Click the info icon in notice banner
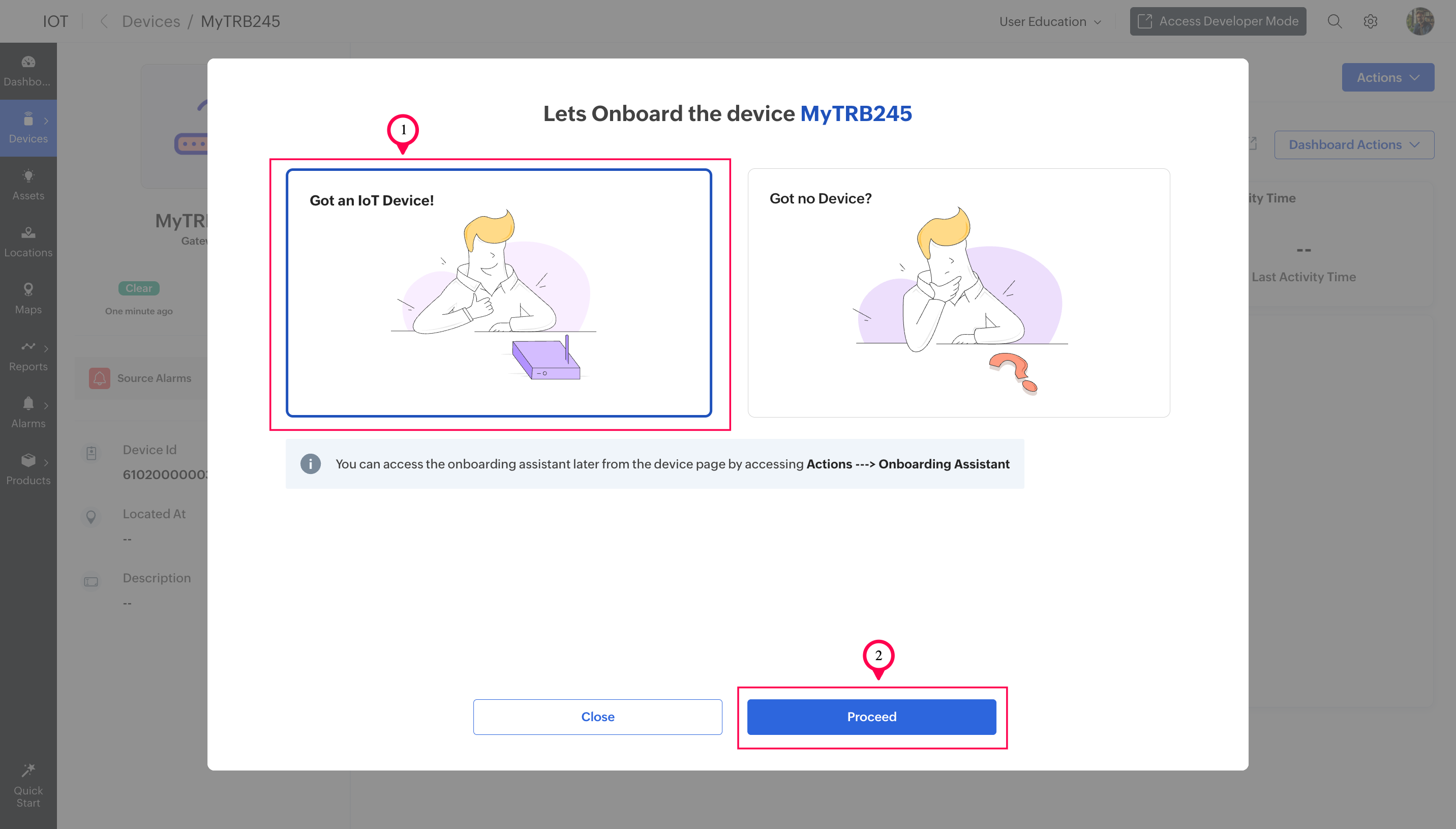 (x=310, y=463)
